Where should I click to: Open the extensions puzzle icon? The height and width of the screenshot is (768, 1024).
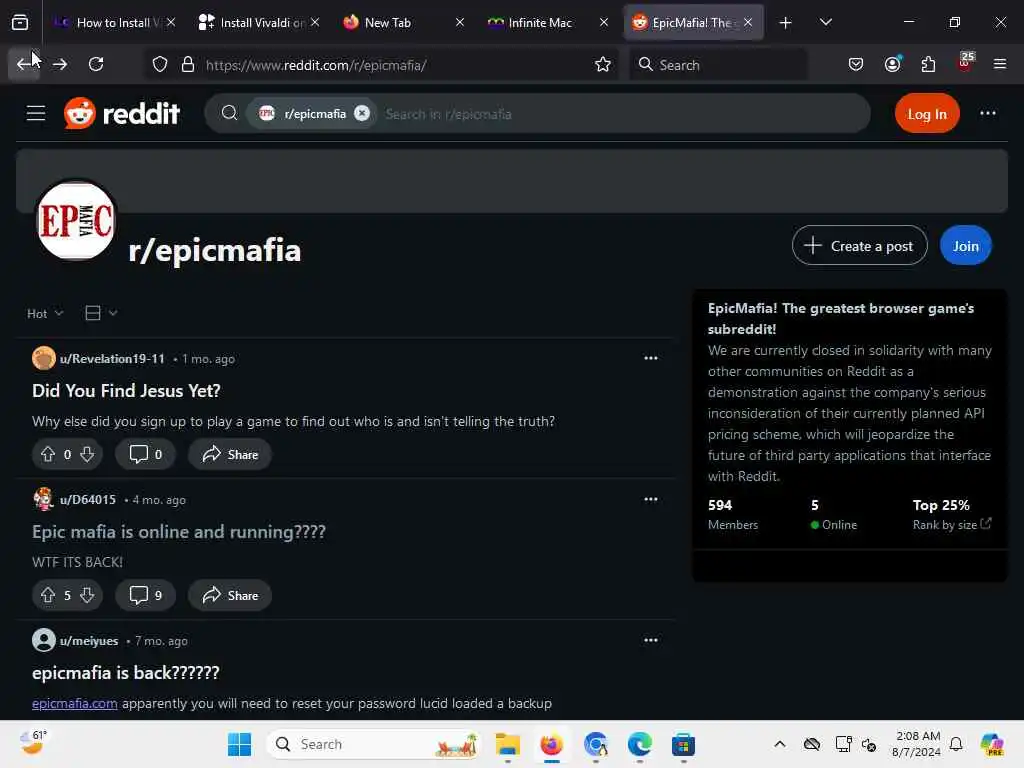929,64
